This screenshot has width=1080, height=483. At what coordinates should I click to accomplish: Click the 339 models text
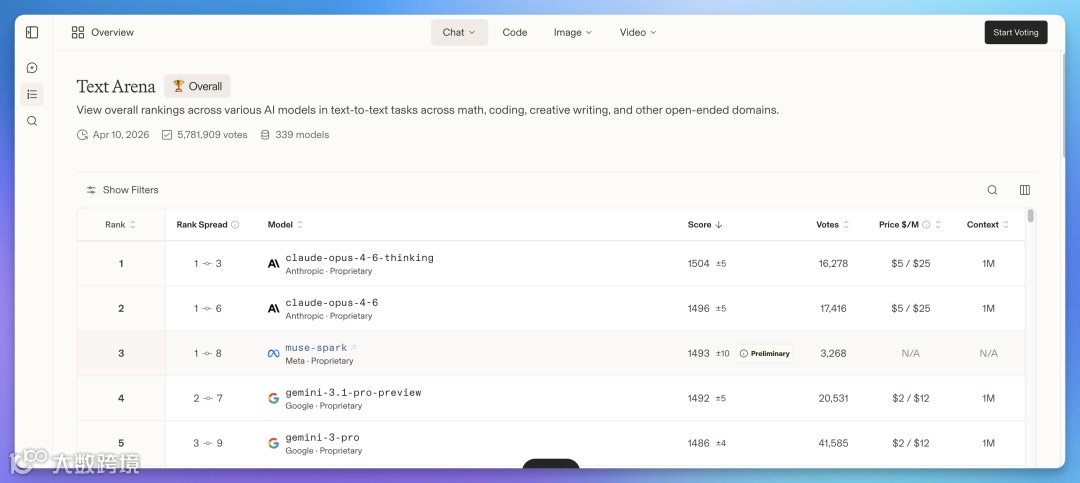coord(302,135)
